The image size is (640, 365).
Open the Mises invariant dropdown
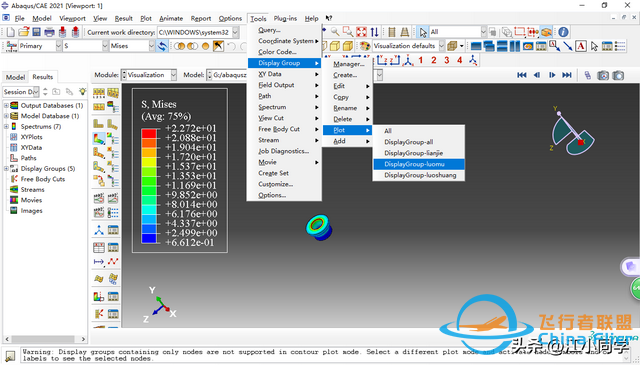click(132, 46)
